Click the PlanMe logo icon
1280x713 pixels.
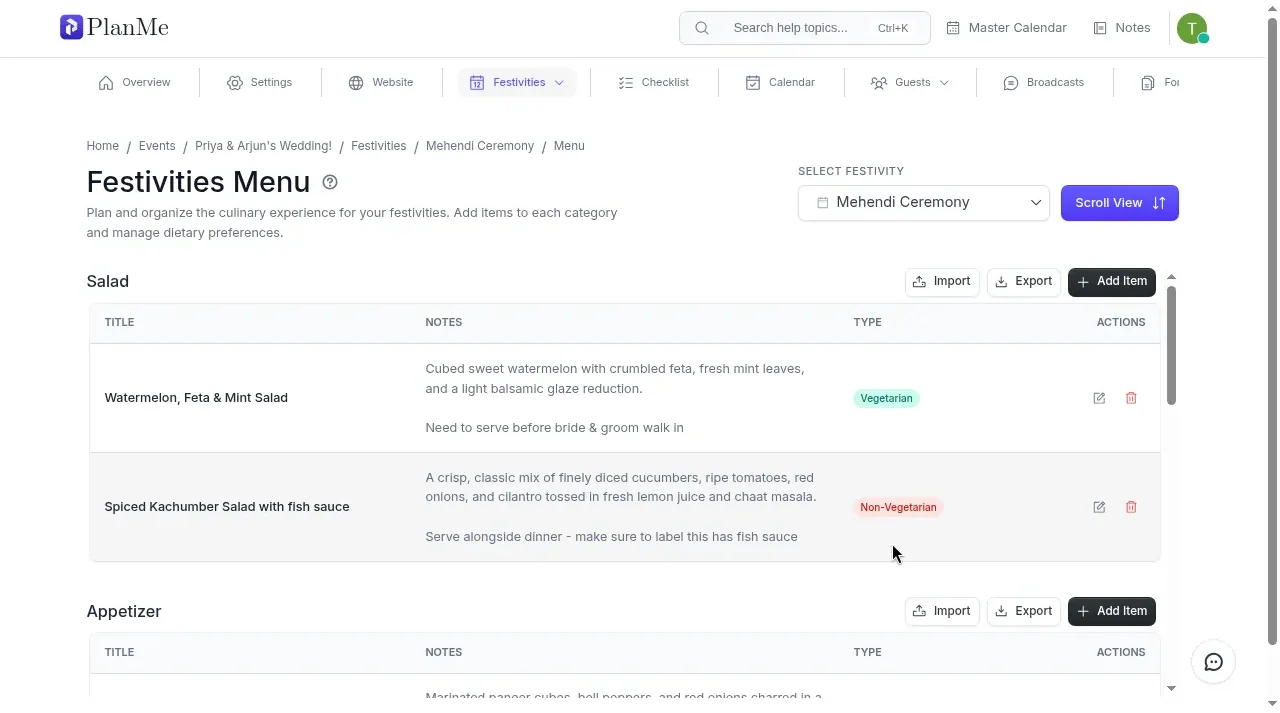(x=71, y=27)
